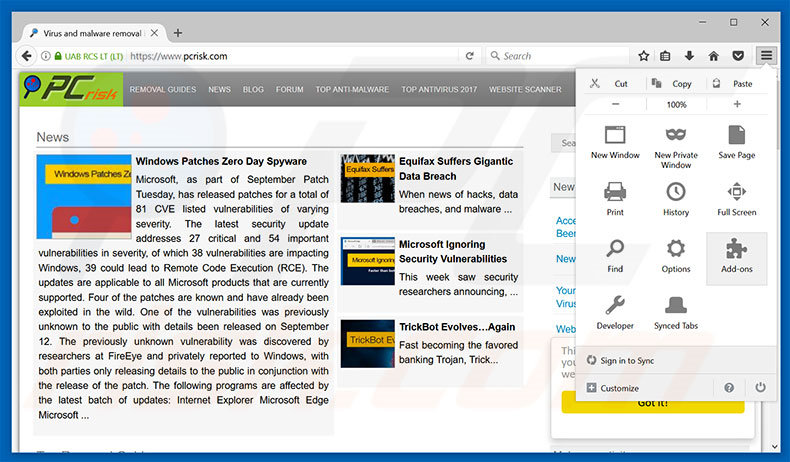Click the URL address bar

[x=292, y=56]
